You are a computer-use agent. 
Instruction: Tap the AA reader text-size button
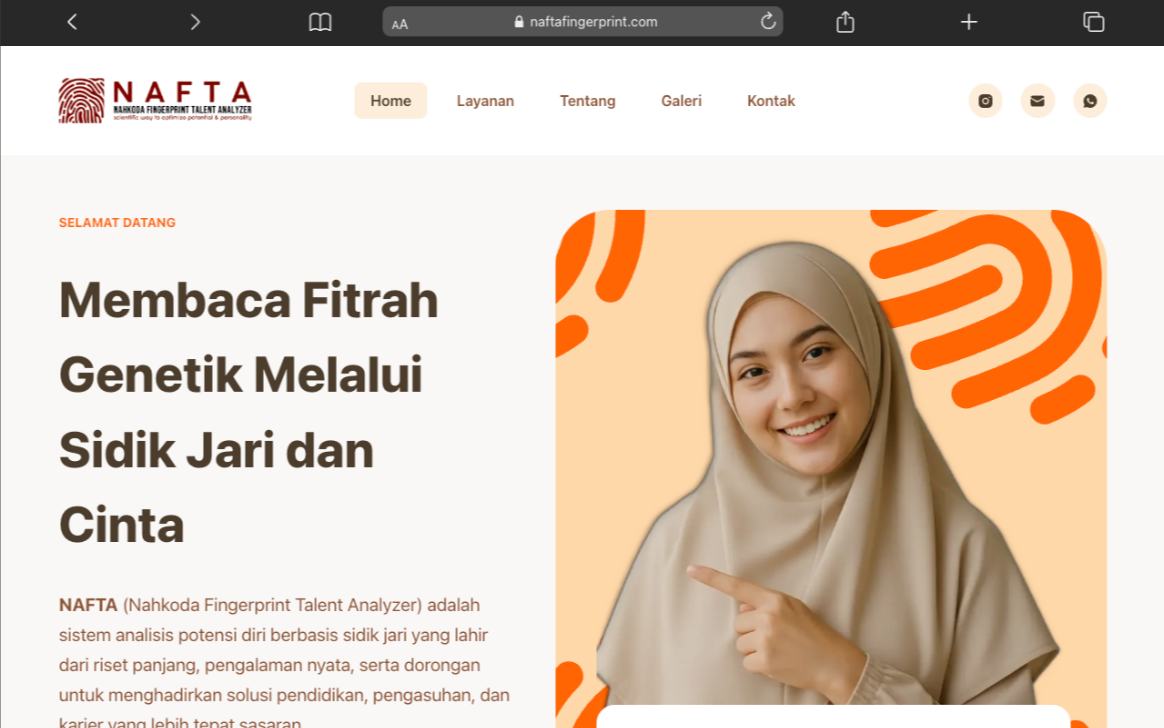[x=400, y=24]
